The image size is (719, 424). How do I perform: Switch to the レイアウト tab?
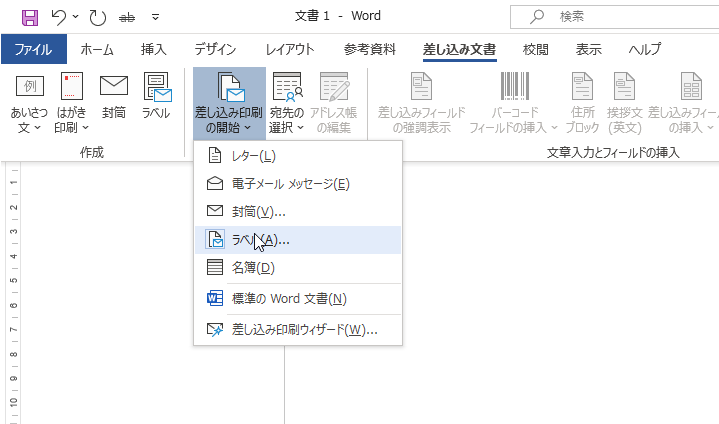[x=290, y=49]
